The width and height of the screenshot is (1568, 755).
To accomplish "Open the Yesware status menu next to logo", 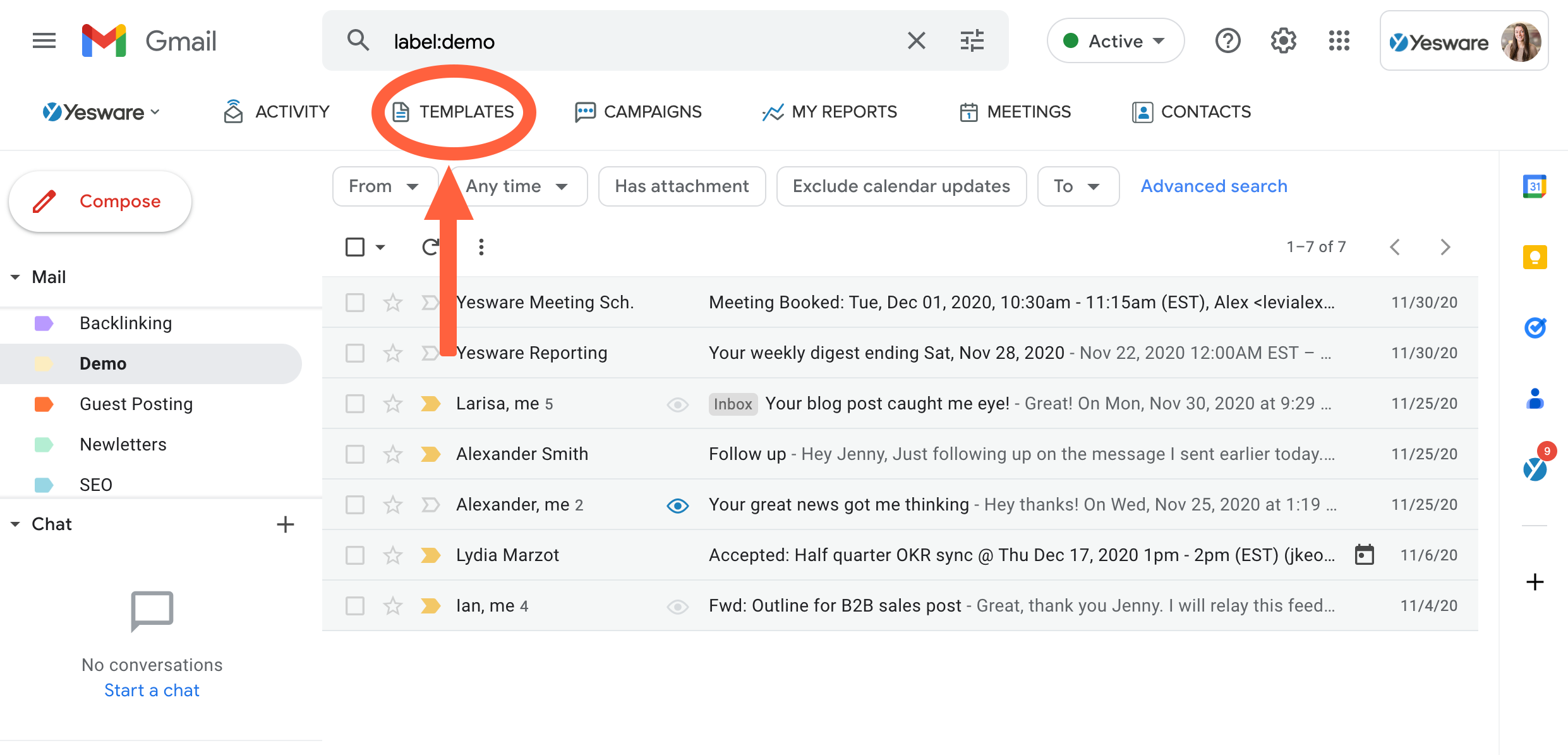I will point(154,112).
